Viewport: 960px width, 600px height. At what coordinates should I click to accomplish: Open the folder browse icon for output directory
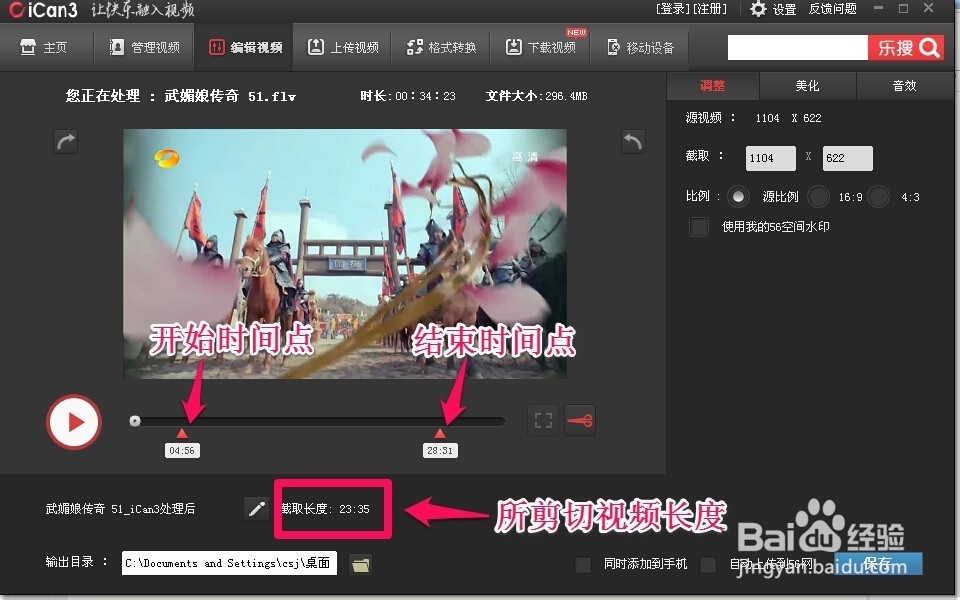tap(361, 564)
